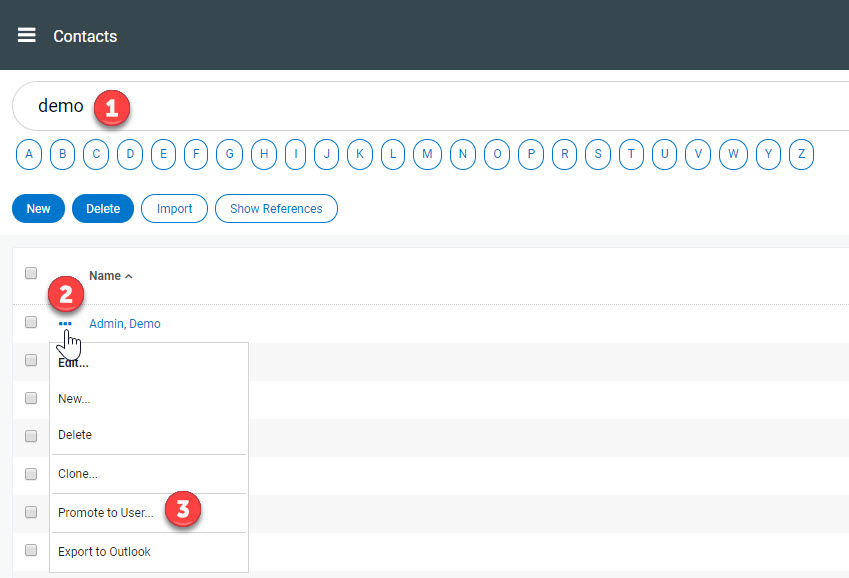Select the checkbox on the second contact row
The height and width of the screenshot is (578, 849).
(30, 360)
